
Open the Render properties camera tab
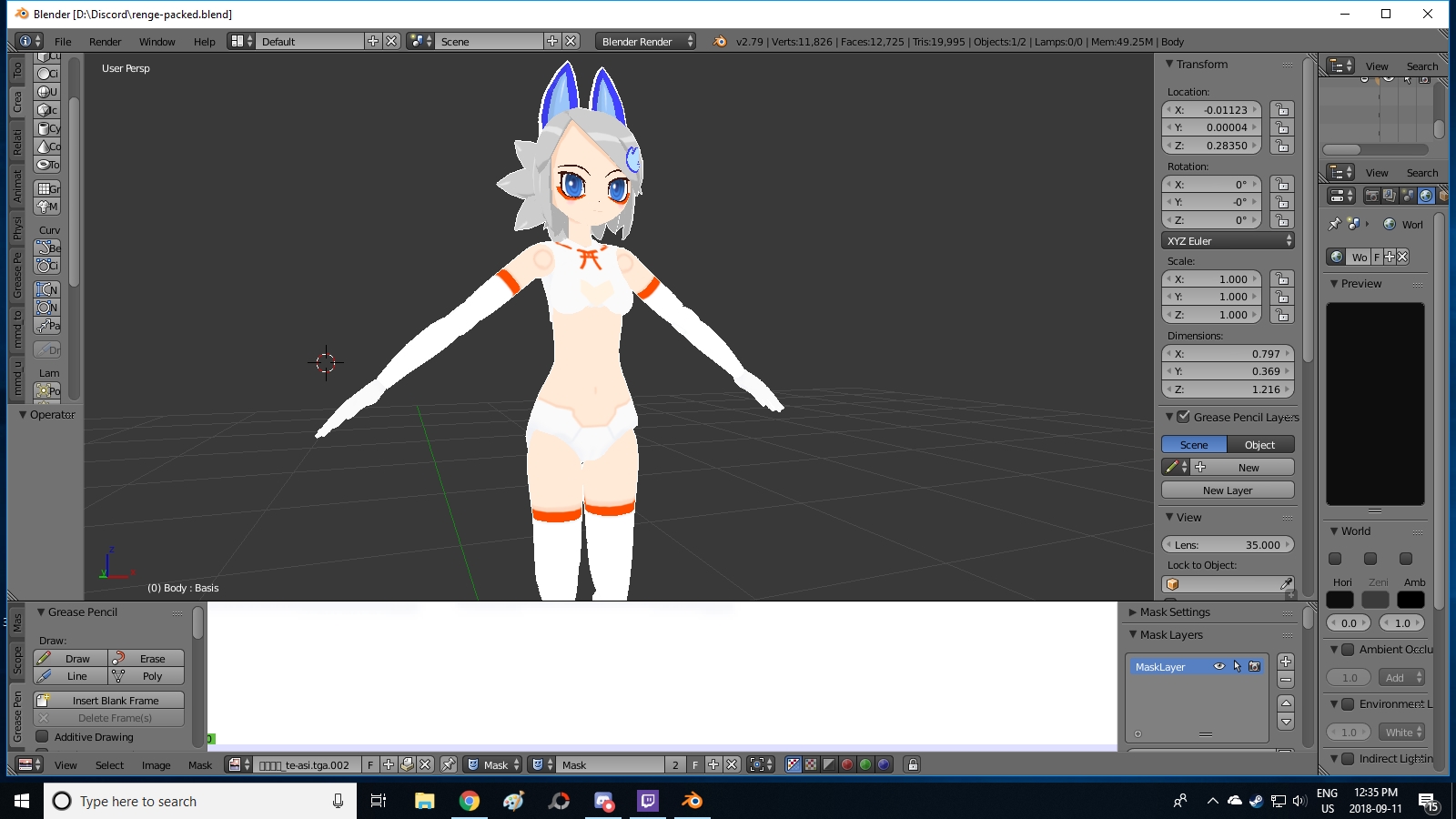click(1371, 196)
